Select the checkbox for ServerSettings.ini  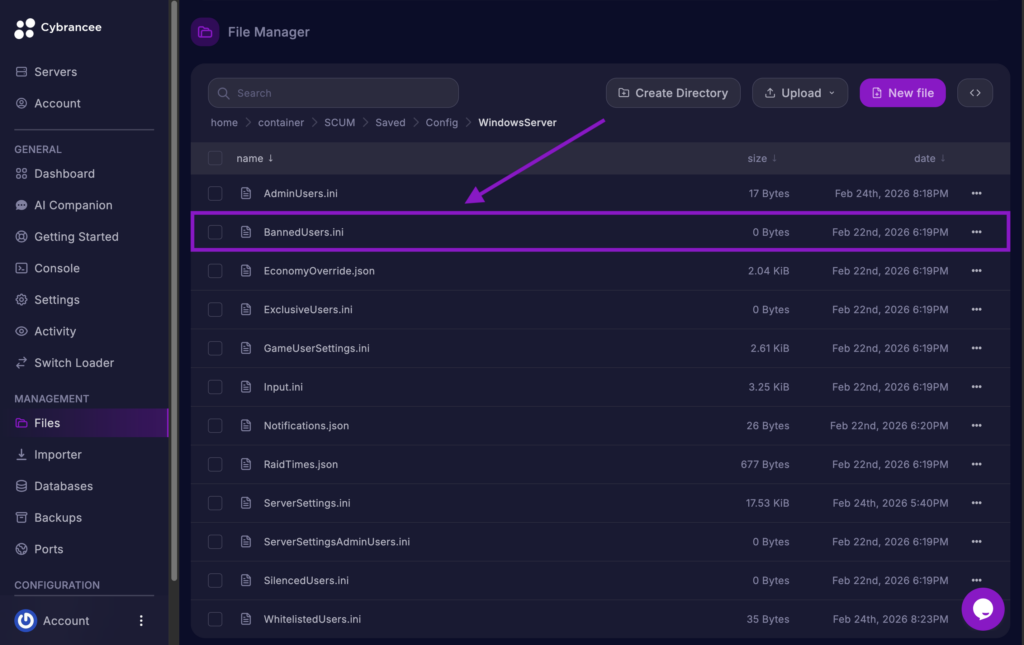(215, 503)
